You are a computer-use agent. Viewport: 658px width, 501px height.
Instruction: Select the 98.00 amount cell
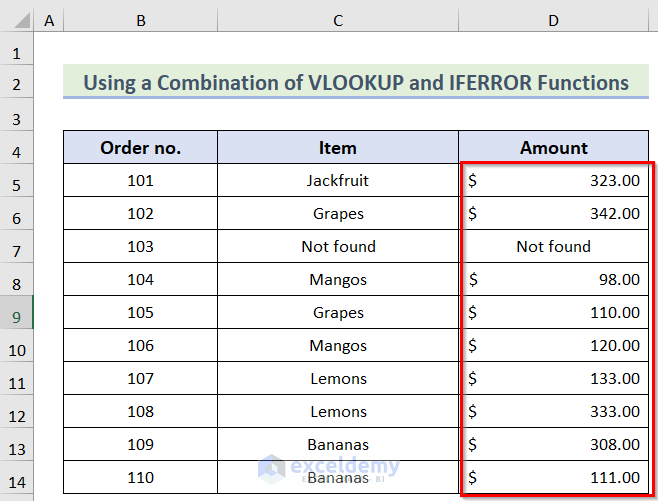pyautogui.click(x=554, y=280)
